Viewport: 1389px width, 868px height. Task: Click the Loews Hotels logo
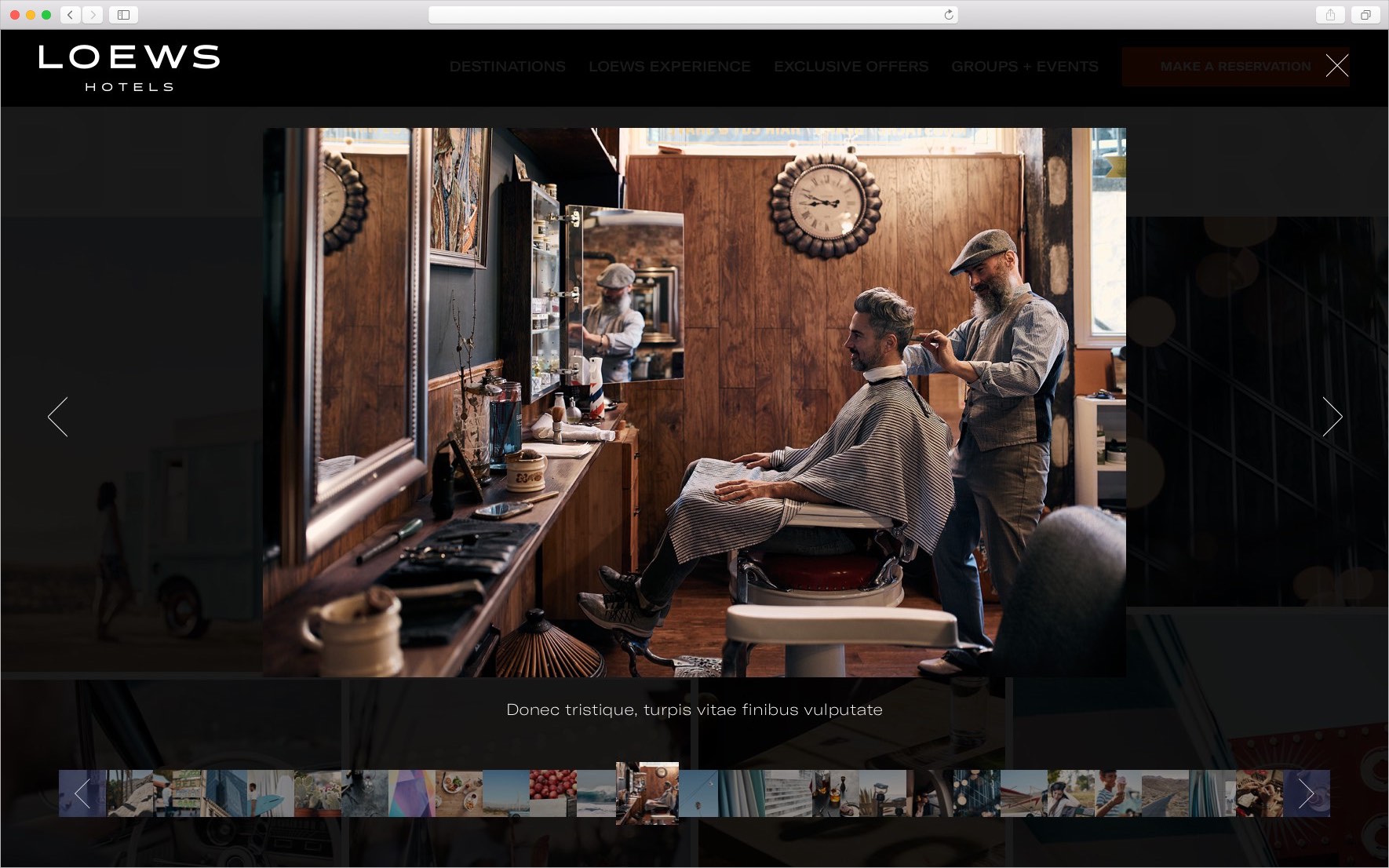pos(129,67)
